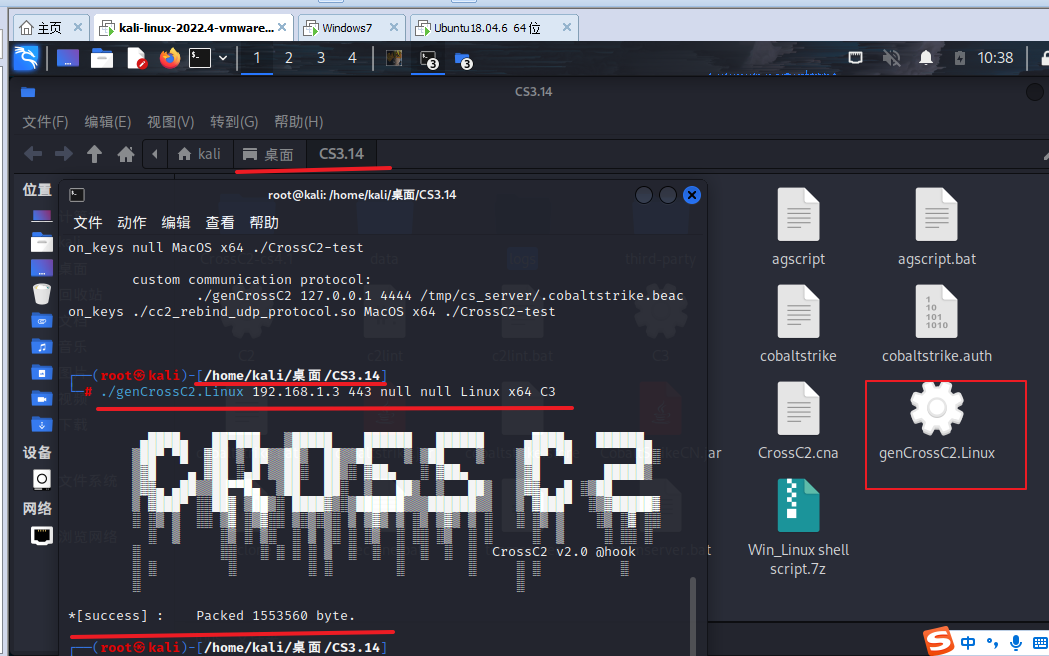Click the downloads folder icon in sidebar
Image resolution: width=1049 pixels, height=656 pixels.
[x=41, y=425]
